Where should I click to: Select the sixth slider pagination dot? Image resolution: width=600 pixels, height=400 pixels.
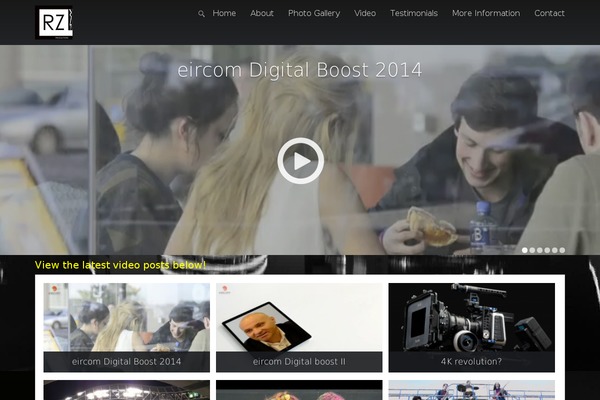(x=562, y=250)
